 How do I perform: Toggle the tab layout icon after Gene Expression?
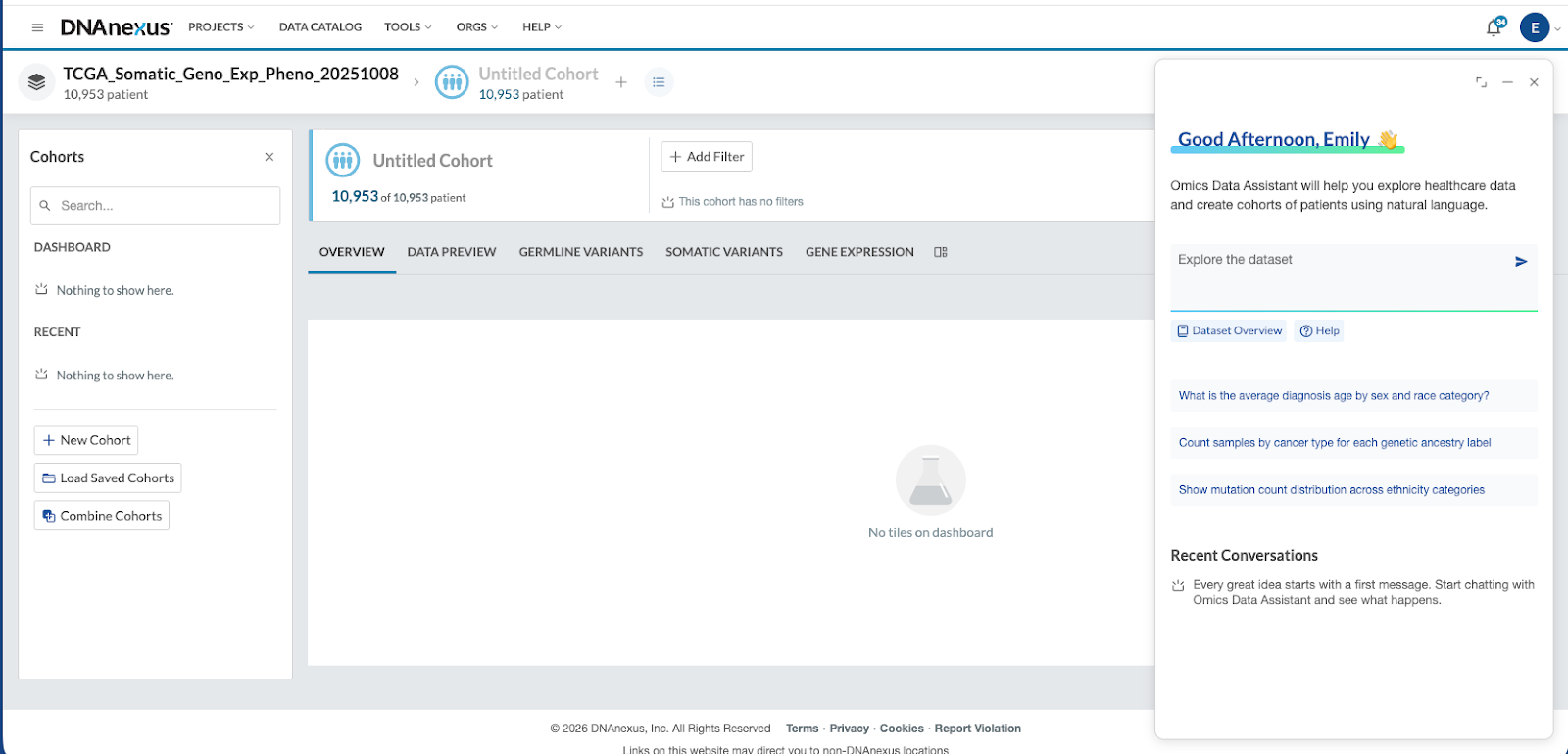click(941, 252)
